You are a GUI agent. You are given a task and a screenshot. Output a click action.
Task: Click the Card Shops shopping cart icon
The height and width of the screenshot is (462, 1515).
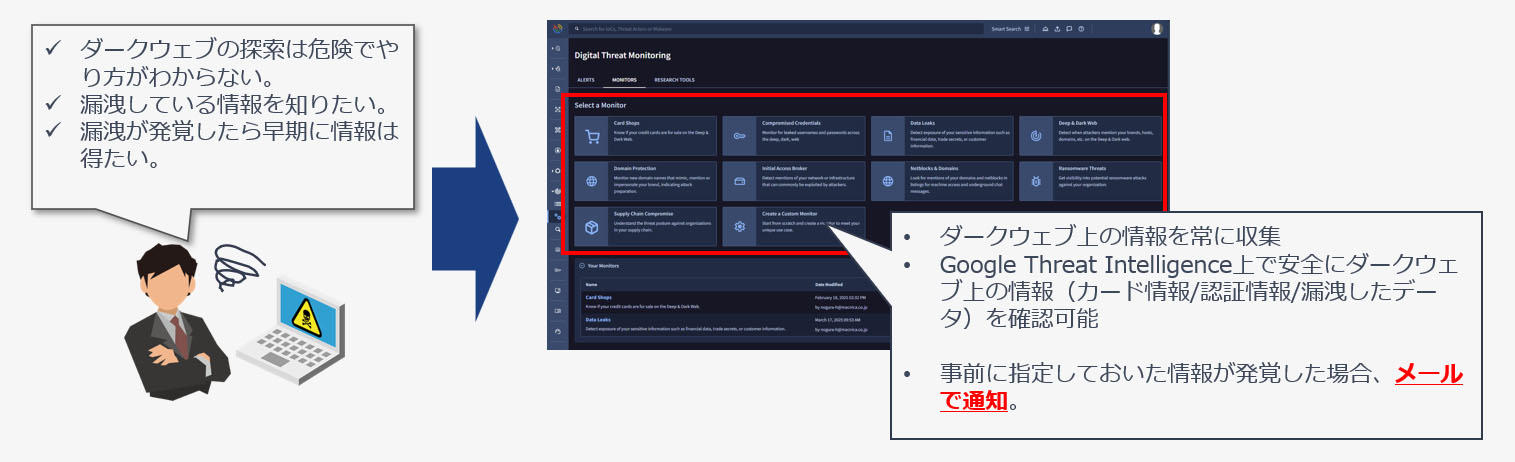[592, 136]
